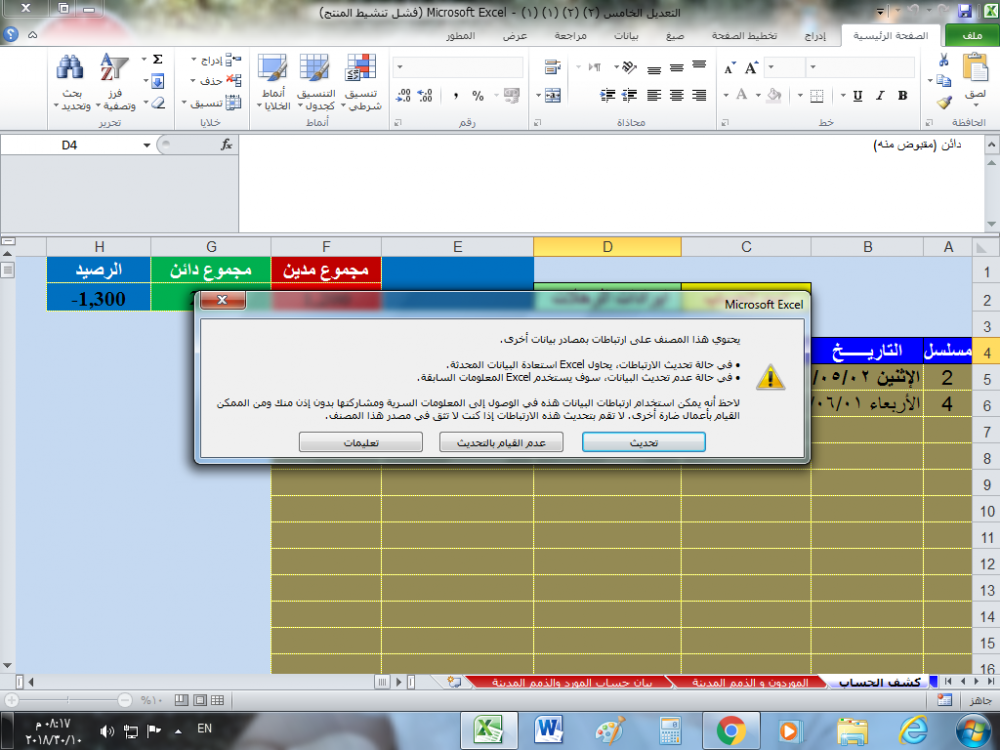Click the zoom slider track
This screenshot has width=1000, height=750.
click(68, 700)
